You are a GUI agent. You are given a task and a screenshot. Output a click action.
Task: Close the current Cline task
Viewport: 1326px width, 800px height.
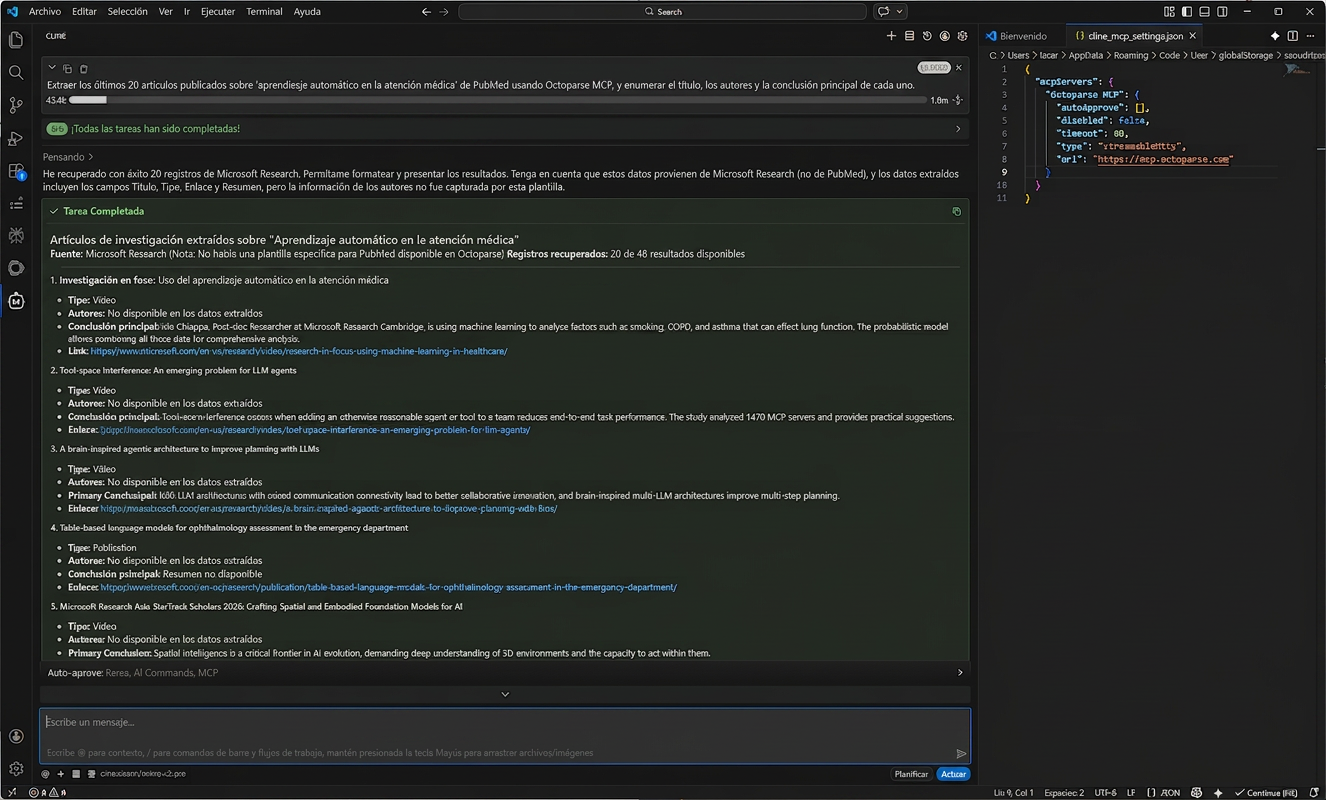[x=959, y=68]
